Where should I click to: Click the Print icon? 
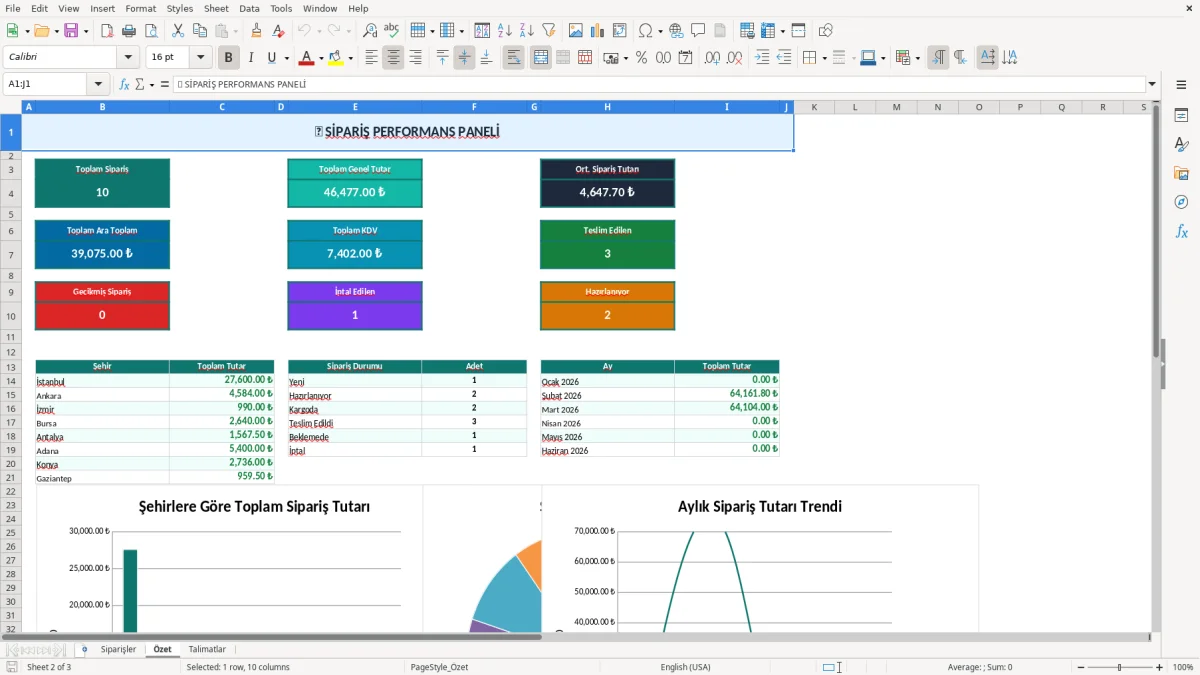click(x=129, y=31)
